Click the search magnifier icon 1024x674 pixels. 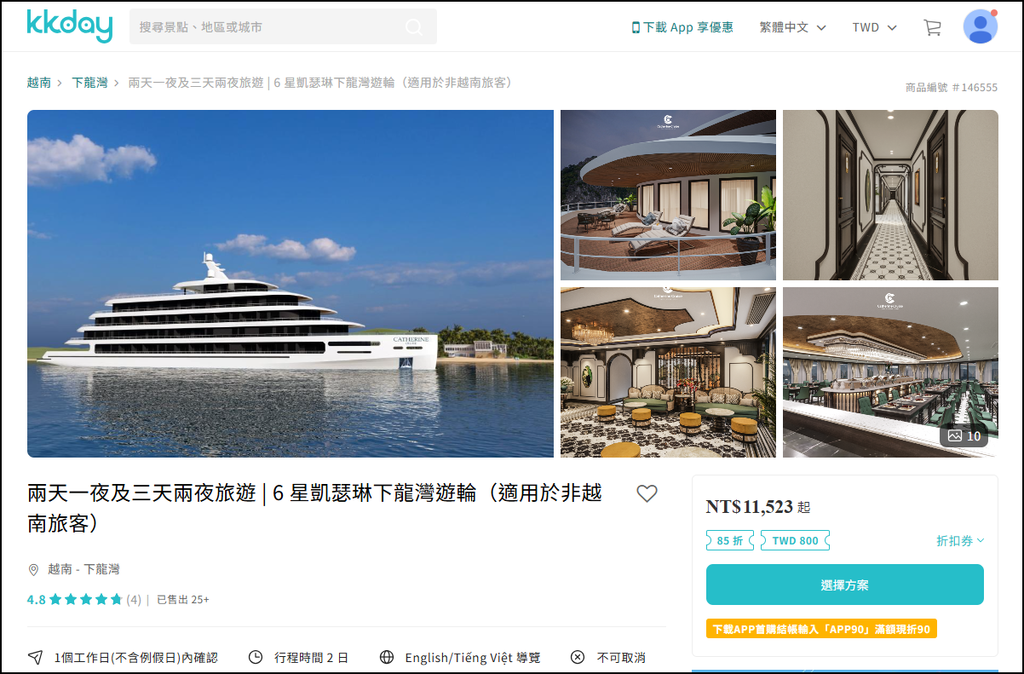[x=414, y=27]
